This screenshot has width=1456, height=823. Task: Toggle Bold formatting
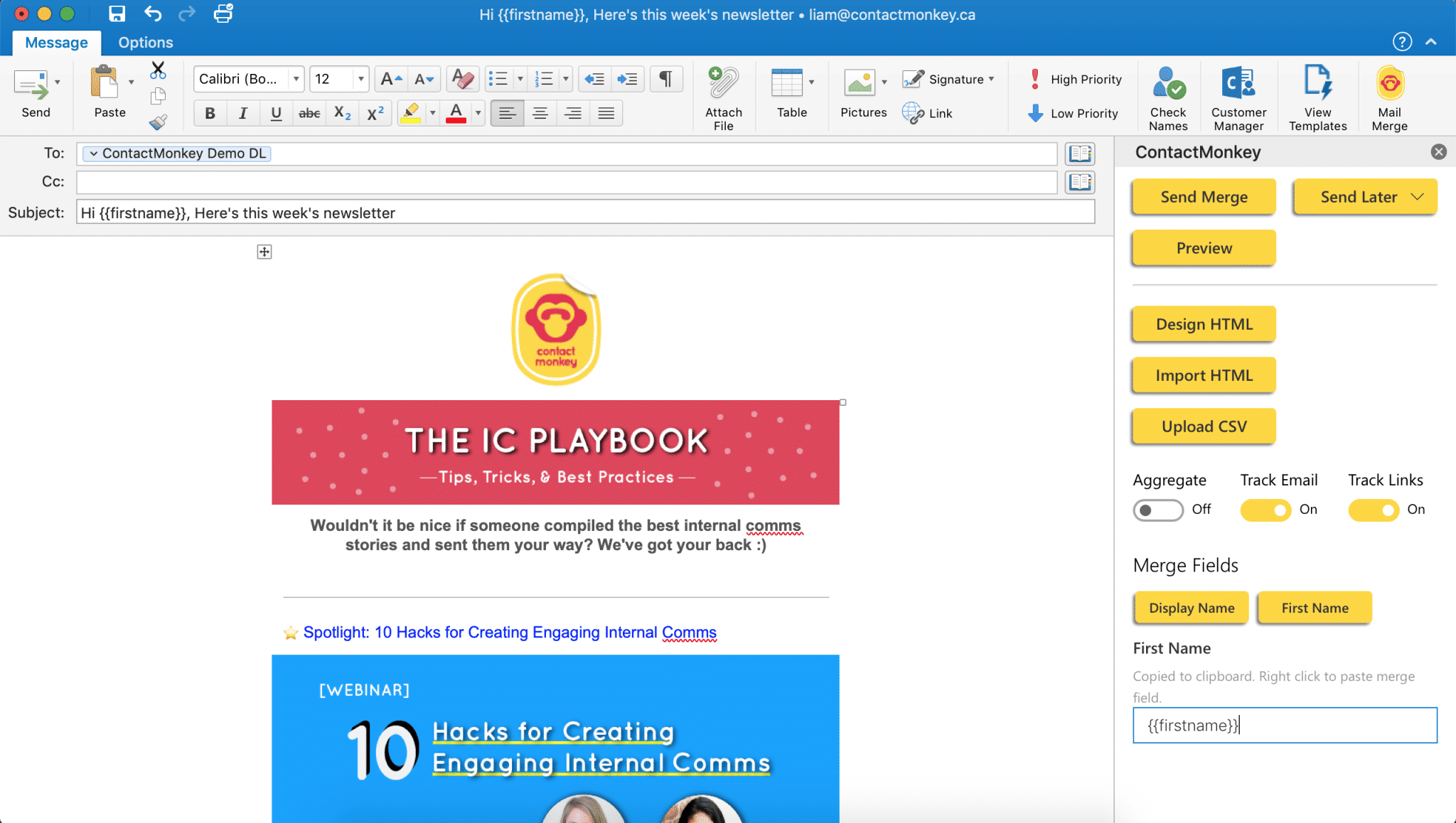[x=210, y=113]
